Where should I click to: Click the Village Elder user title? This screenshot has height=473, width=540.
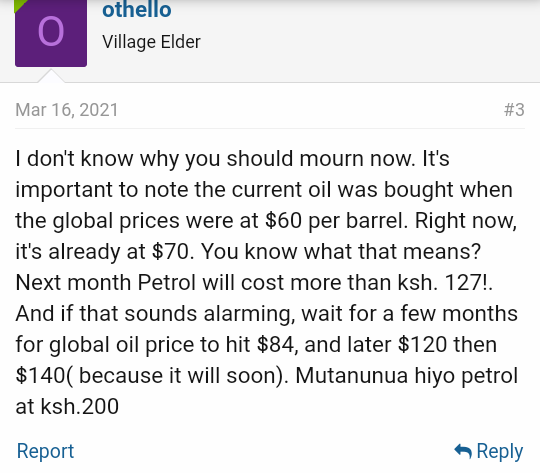(151, 42)
